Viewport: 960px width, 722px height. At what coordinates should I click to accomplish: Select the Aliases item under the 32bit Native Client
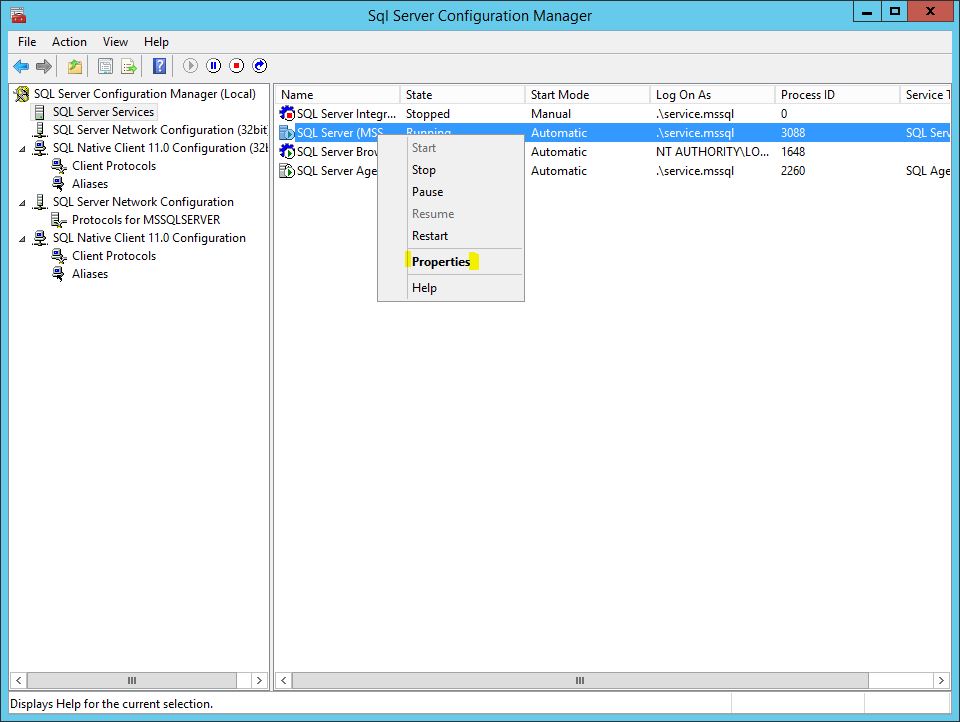(90, 184)
